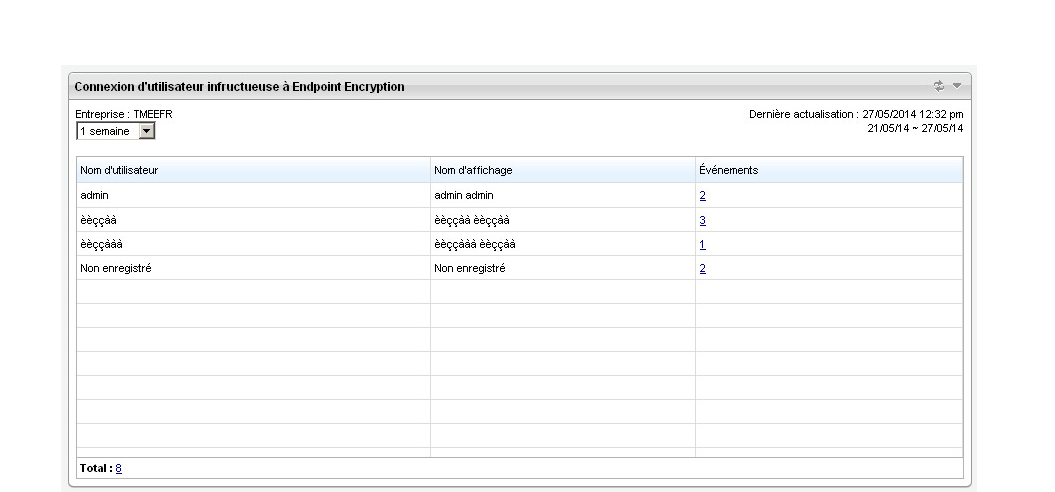Sort by the "Nom d'utilisateur" column header
The height and width of the screenshot is (492, 1055).
(x=119, y=170)
